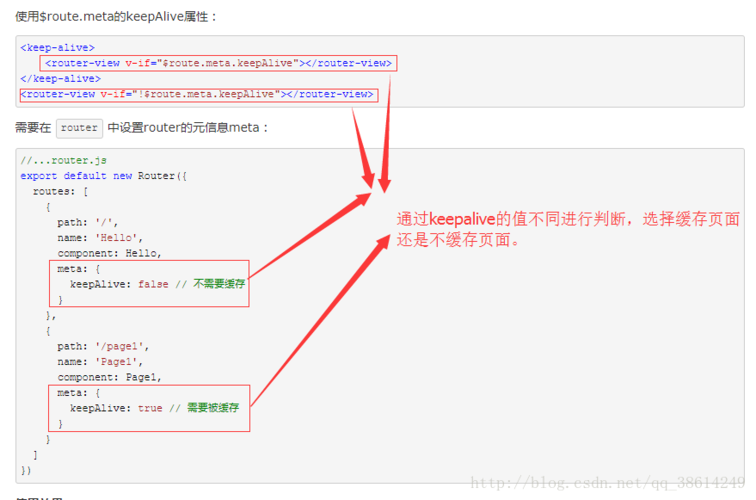756x500 pixels.
Task: Click the green comment '需要被缓存'
Action: (213, 407)
